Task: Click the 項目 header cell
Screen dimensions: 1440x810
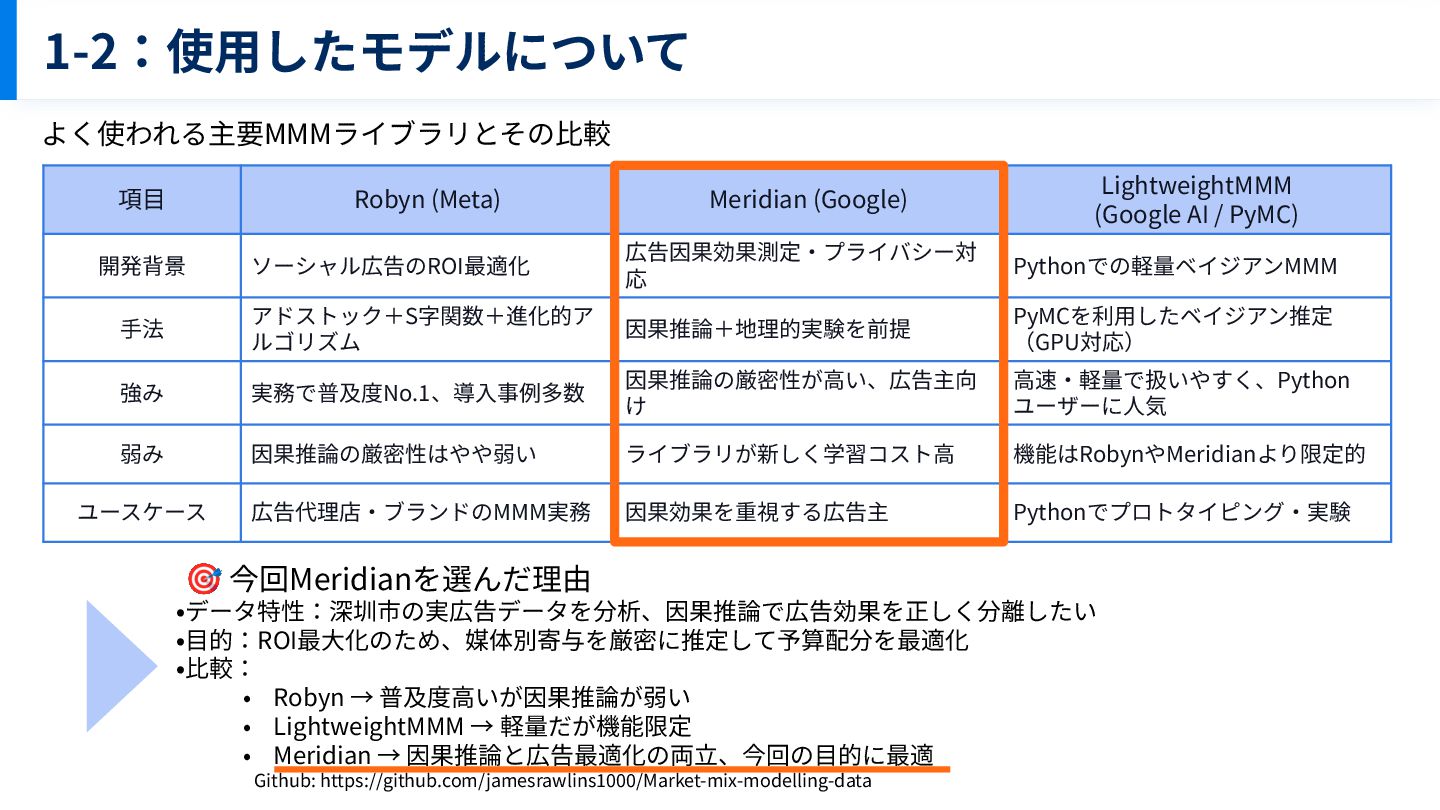Action: pos(142,200)
